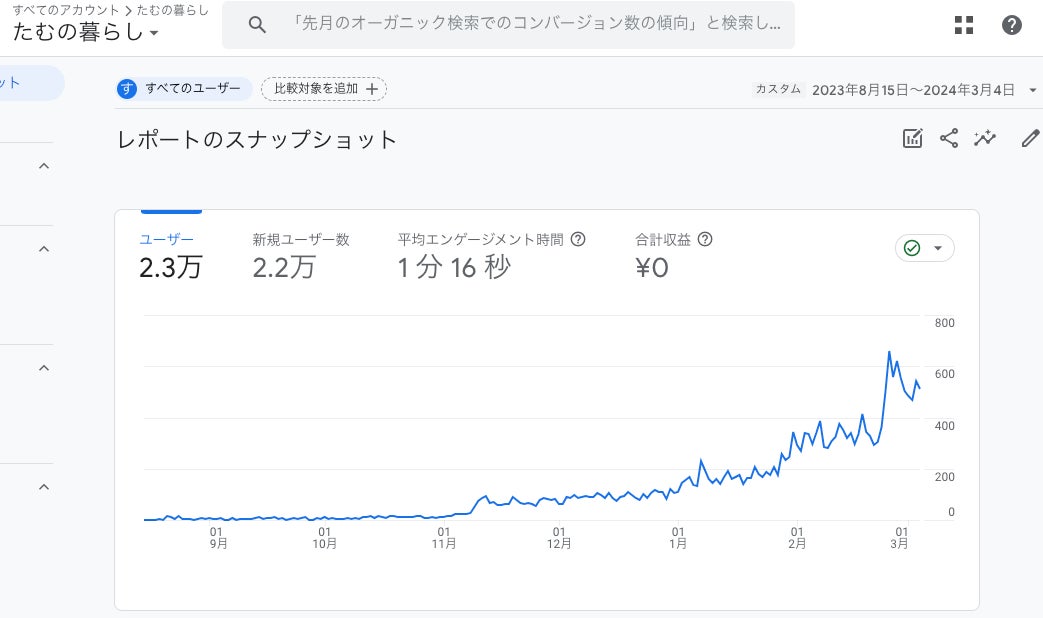
Task: Open the green checkmark data quality dropdown
Action: pos(924,248)
